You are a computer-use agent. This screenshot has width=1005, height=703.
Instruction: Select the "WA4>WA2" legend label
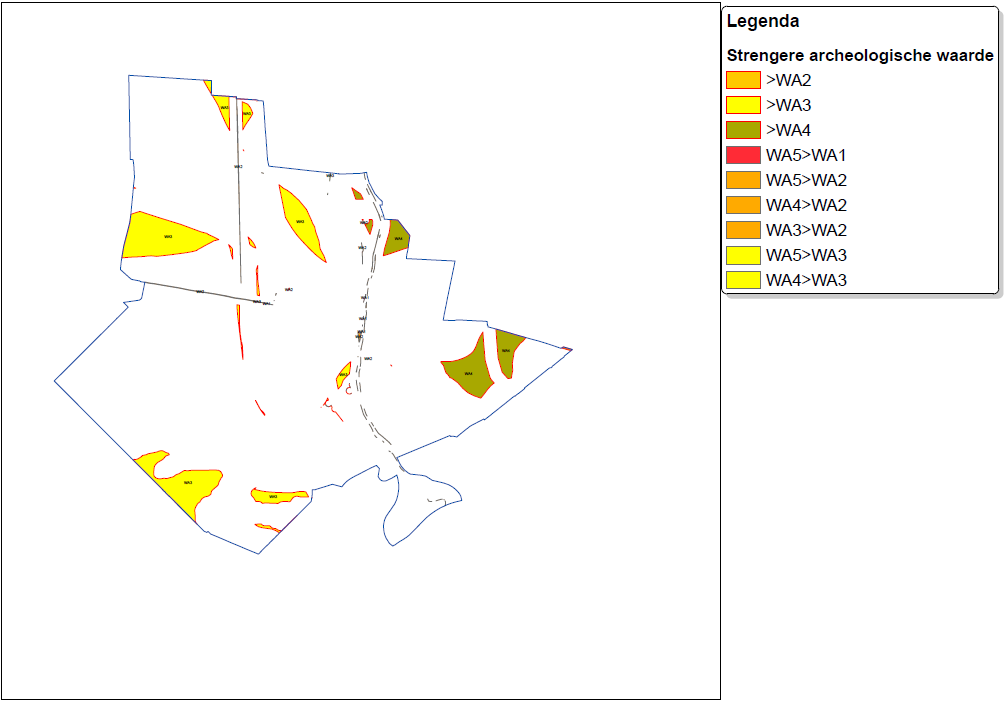coord(806,205)
